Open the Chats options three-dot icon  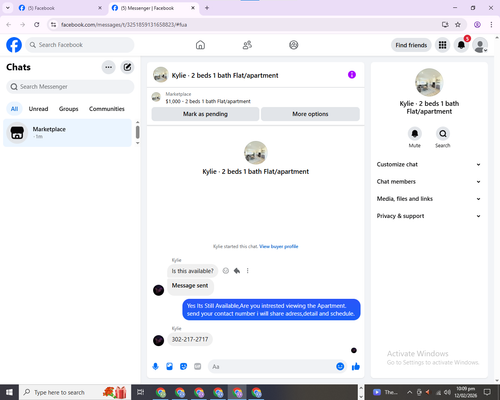[108, 67]
